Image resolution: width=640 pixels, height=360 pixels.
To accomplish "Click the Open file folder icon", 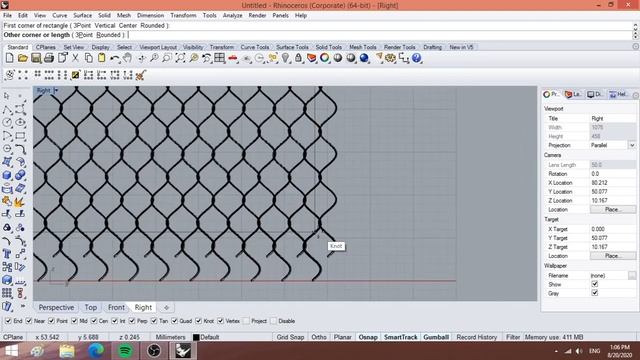I will pos(22,58).
